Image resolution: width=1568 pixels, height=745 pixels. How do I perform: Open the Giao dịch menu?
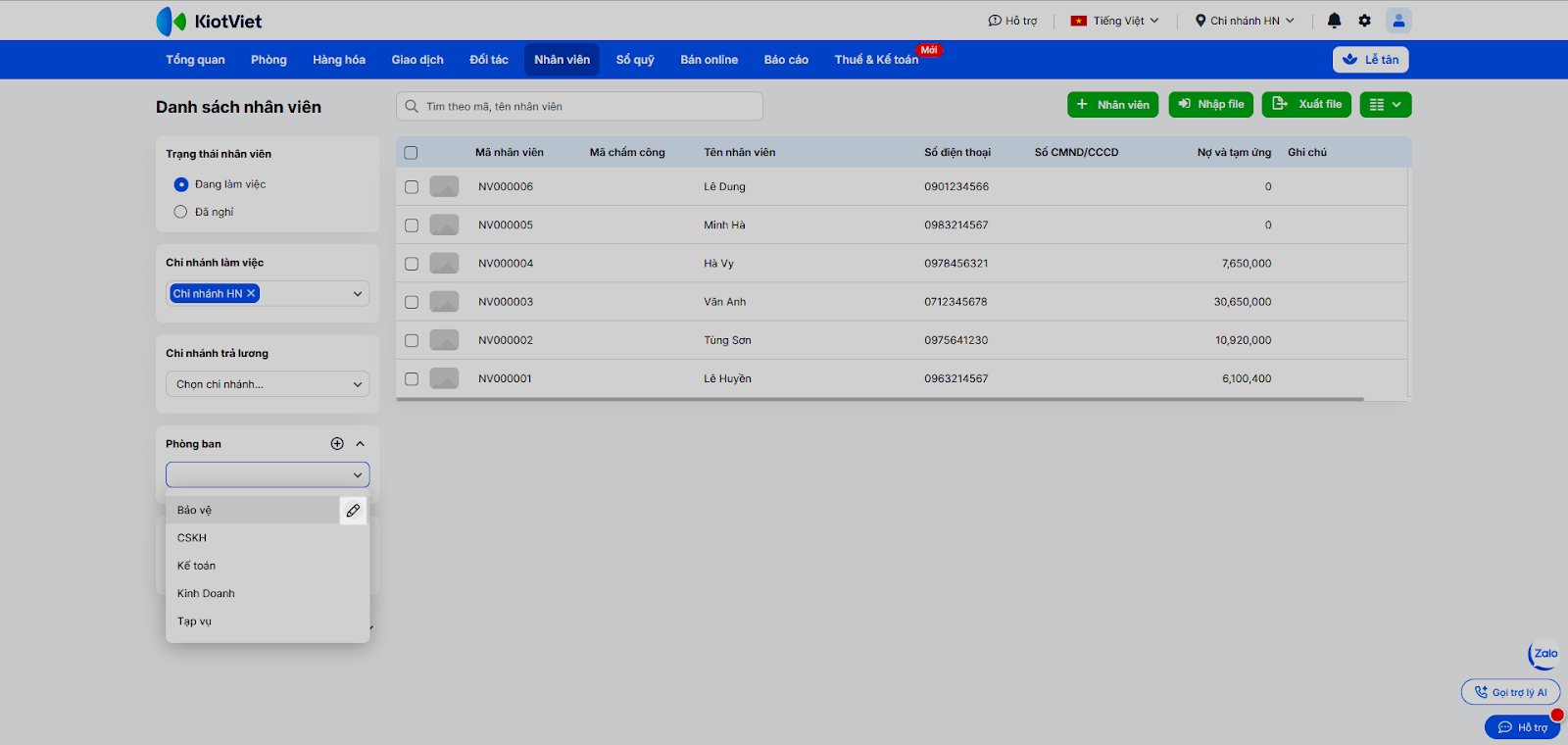417,60
